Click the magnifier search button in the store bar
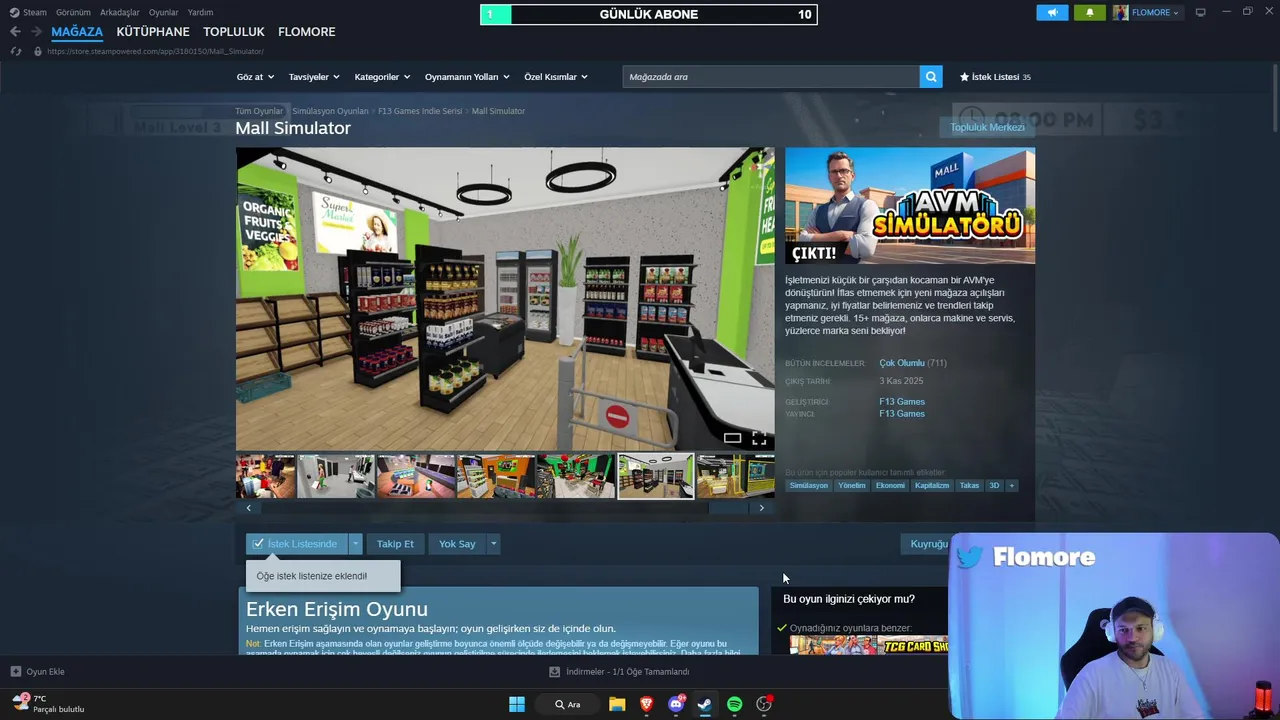 click(931, 77)
